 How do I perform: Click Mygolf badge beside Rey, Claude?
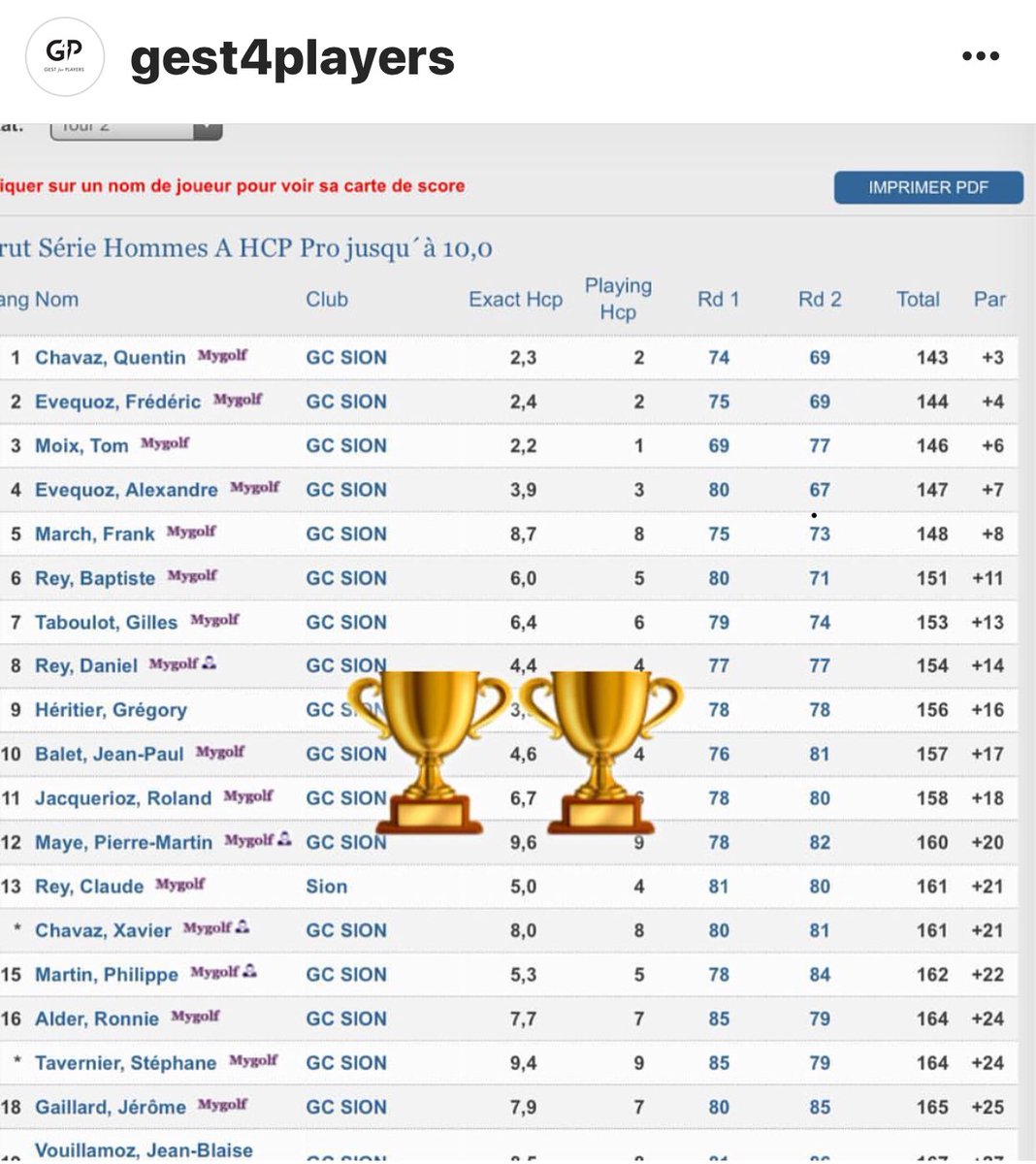point(180,884)
